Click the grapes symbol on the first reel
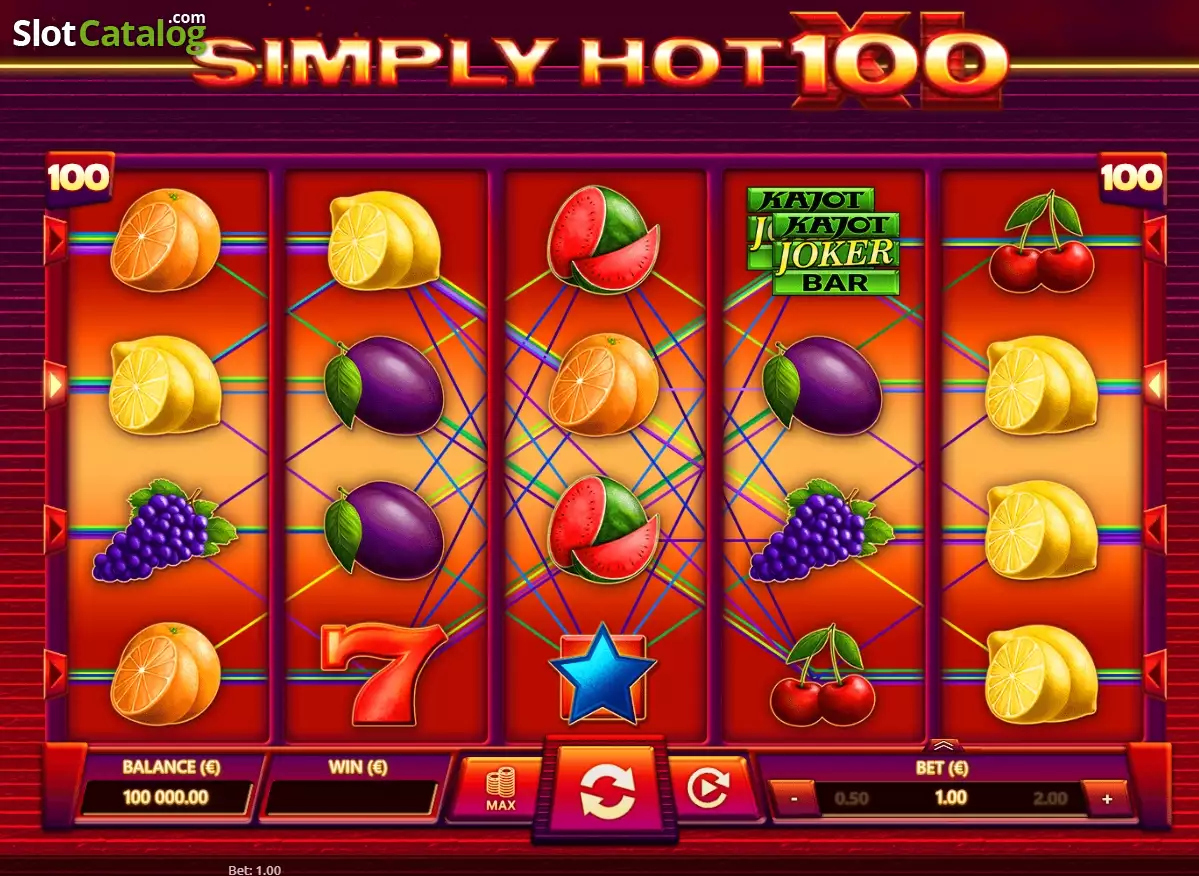This screenshot has width=1199, height=876. (x=164, y=530)
